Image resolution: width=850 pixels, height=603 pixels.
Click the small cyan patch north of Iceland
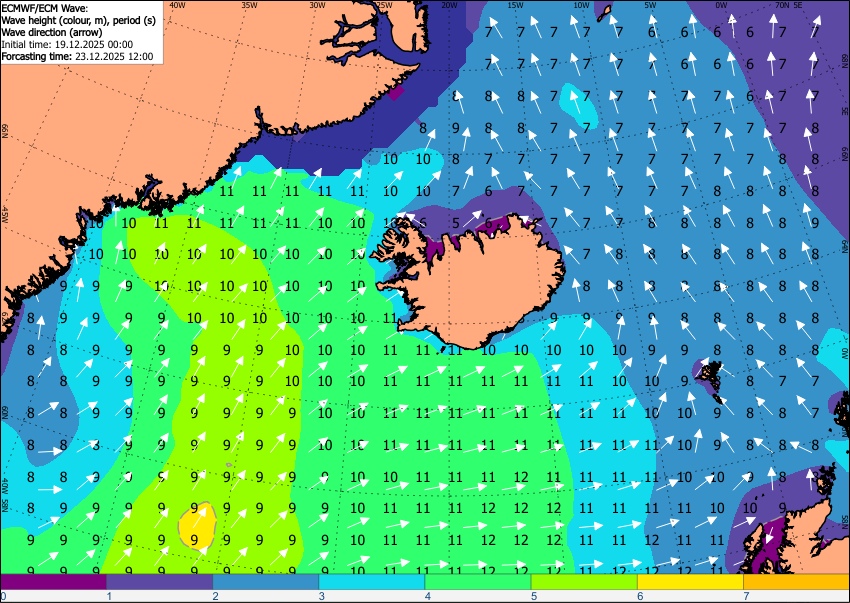pyautogui.click(x=579, y=105)
